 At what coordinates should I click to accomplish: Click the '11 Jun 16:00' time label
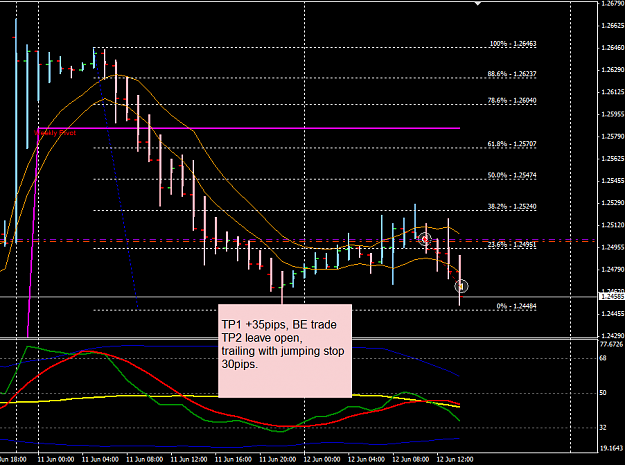(233, 459)
